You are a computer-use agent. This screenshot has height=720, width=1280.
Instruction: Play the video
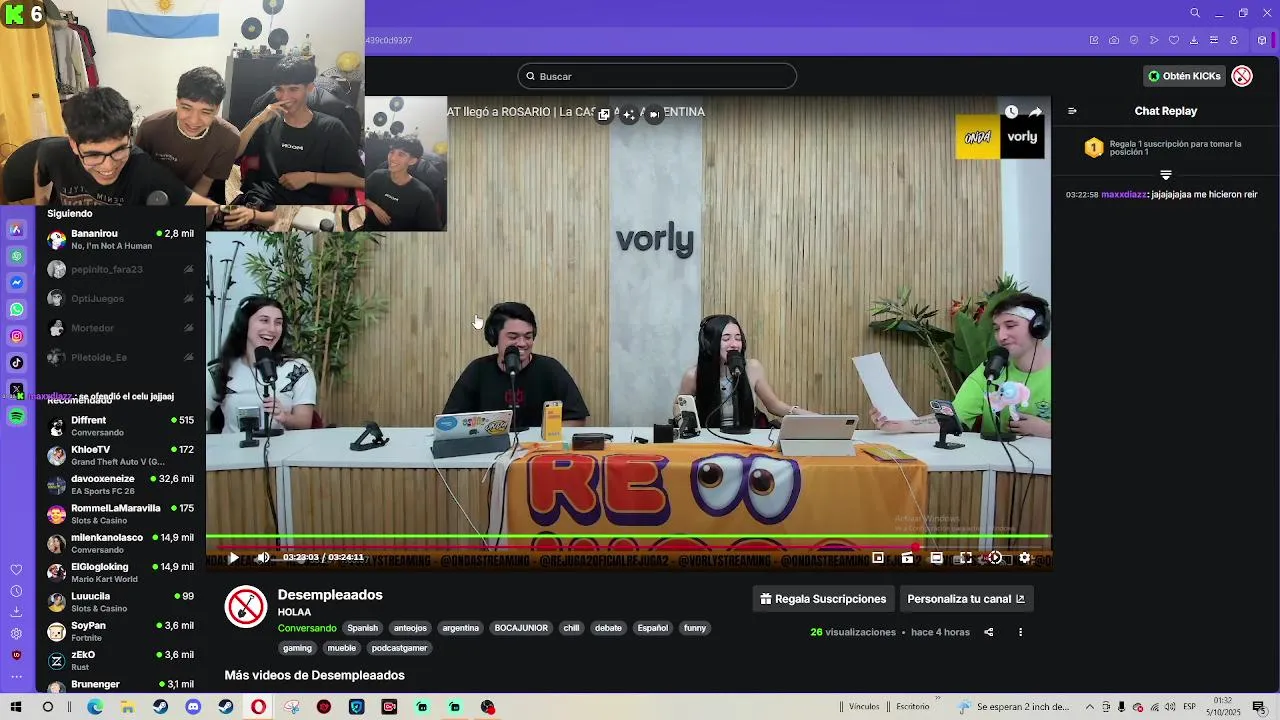pos(233,558)
